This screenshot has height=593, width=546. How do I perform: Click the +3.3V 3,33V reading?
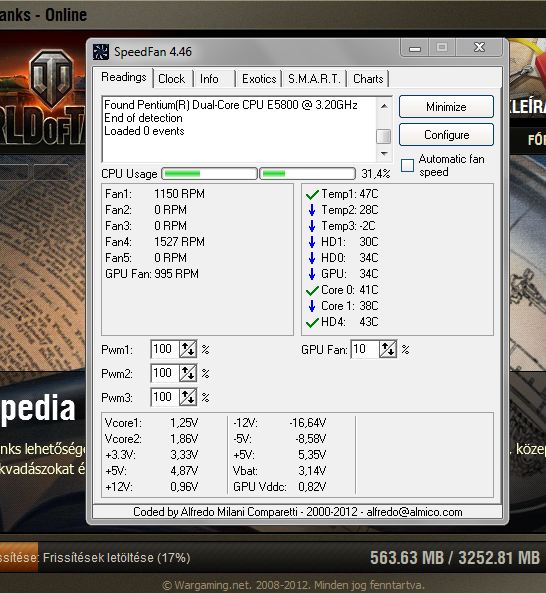152,455
